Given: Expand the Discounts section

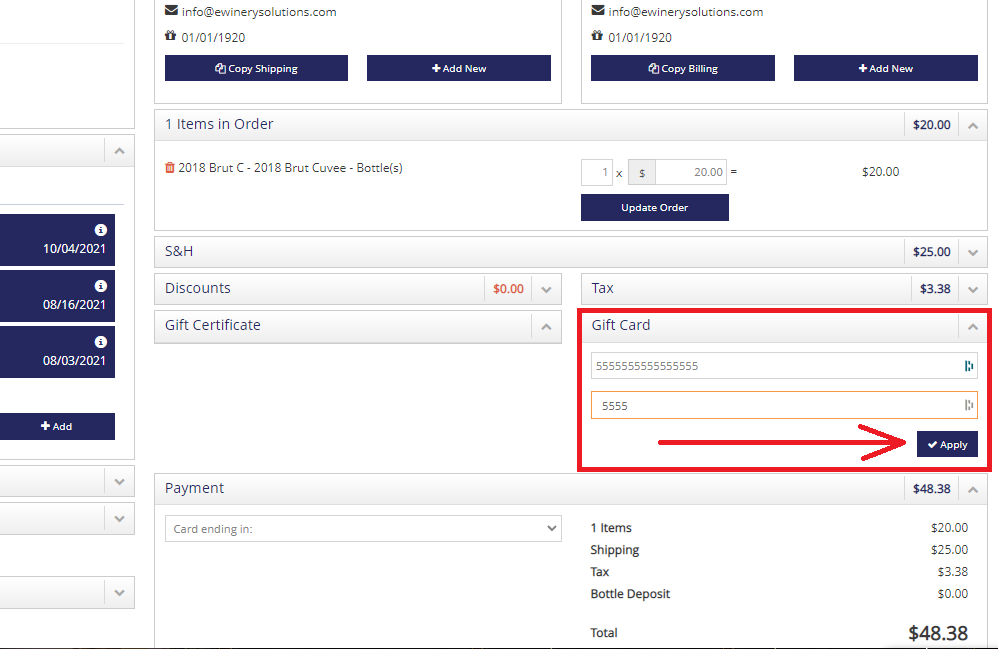Looking at the screenshot, I should (x=546, y=290).
